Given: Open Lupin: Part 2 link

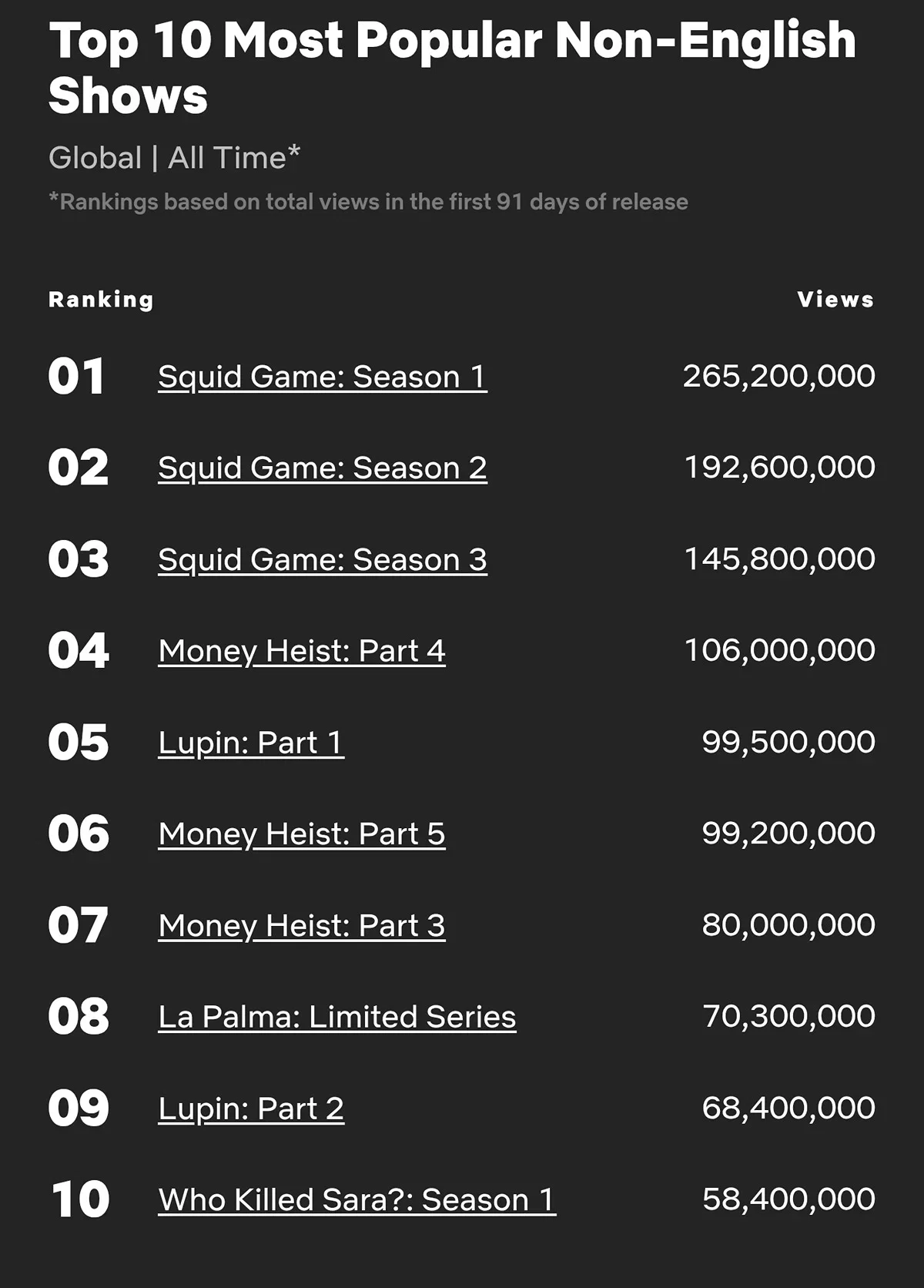Looking at the screenshot, I should pyautogui.click(x=251, y=1109).
